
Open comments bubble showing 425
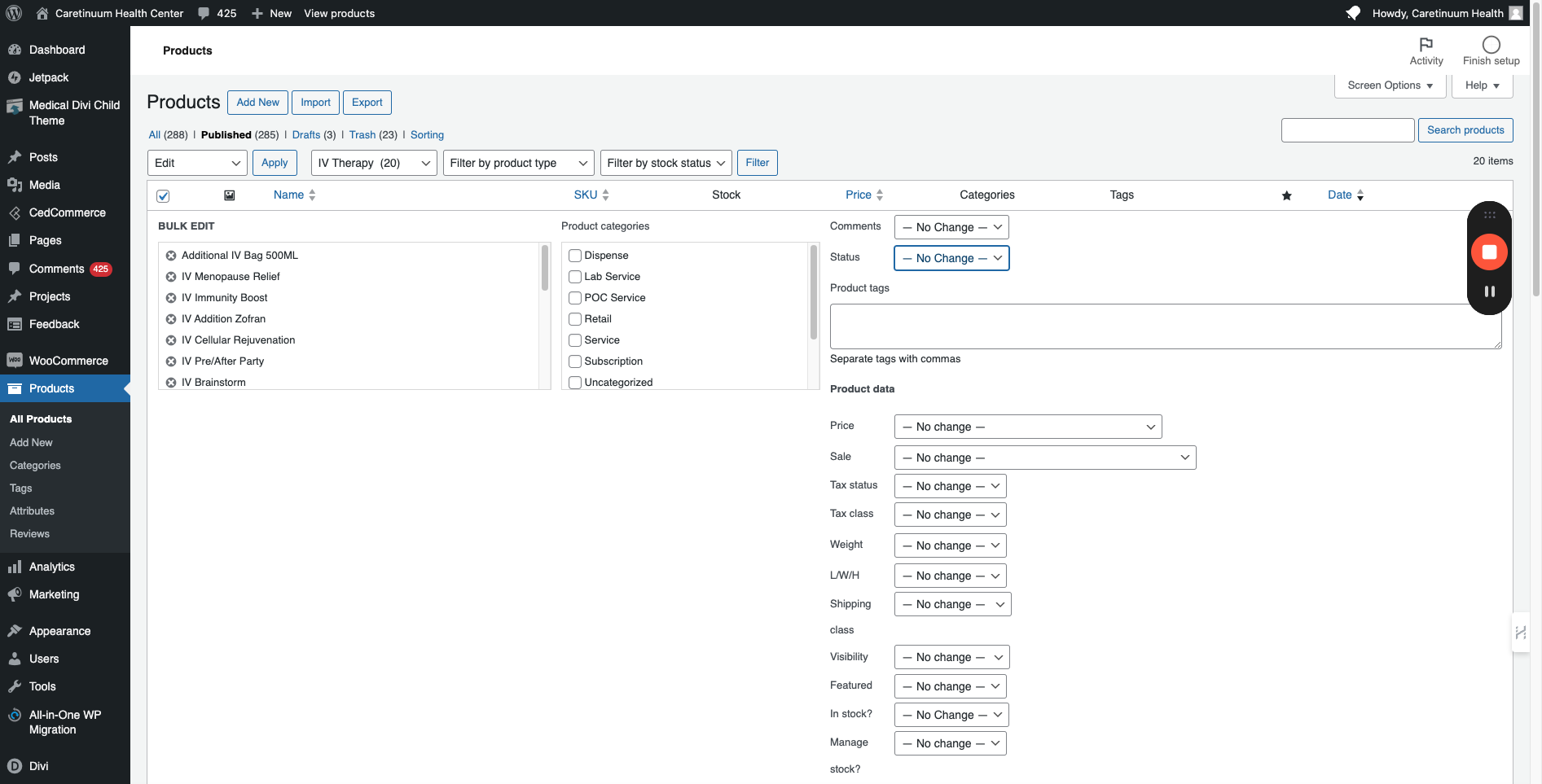[x=217, y=13]
